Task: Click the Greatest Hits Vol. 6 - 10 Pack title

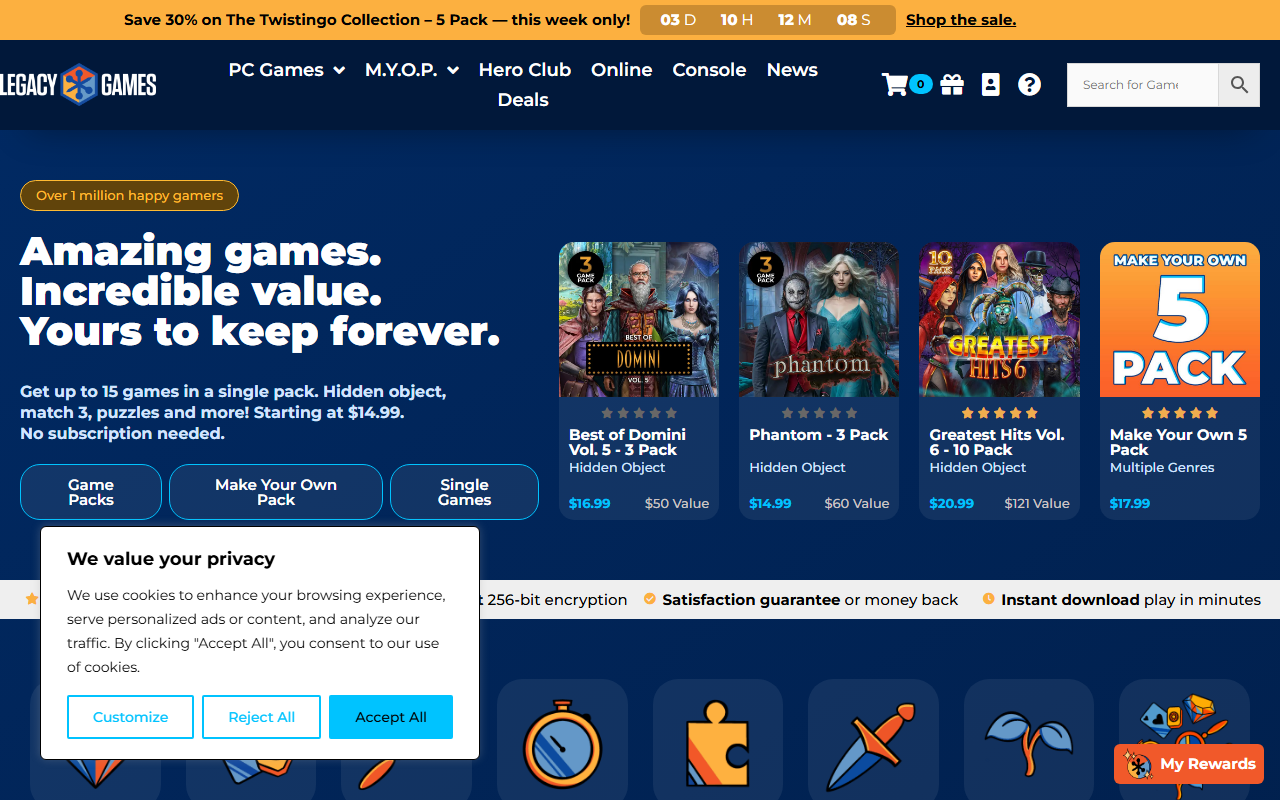Action: coord(997,442)
